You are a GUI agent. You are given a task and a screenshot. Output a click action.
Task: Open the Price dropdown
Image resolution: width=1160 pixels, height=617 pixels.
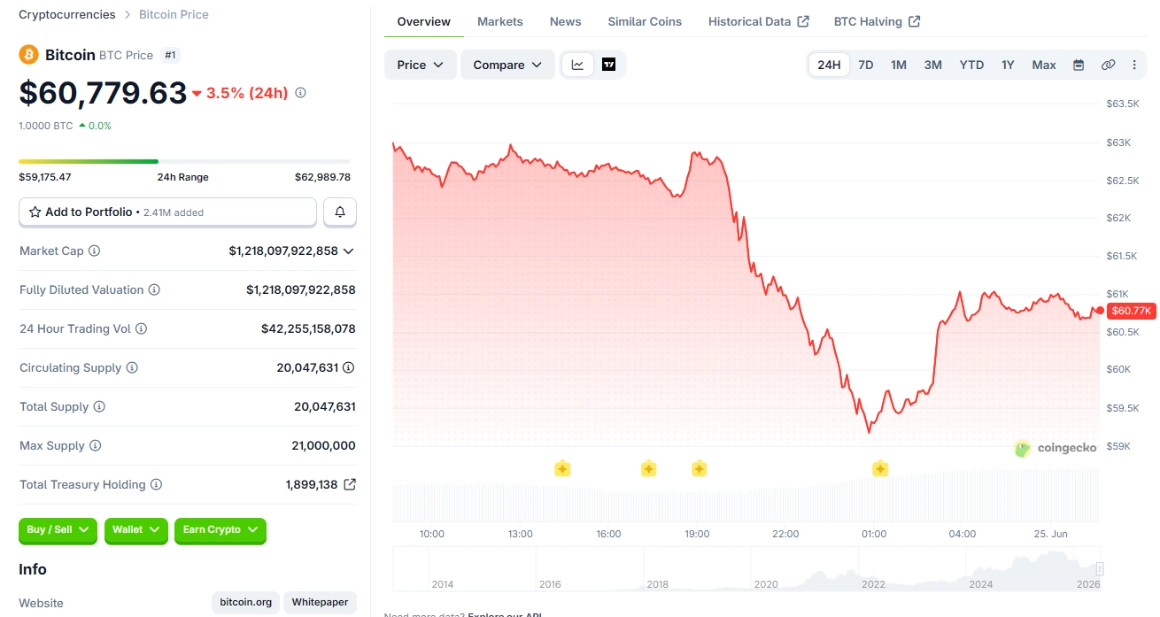419,65
